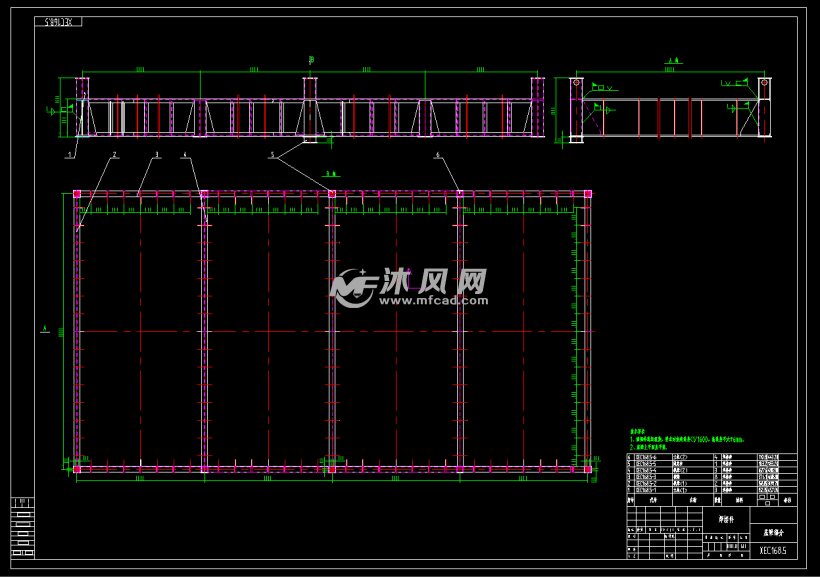Click part callout number 1
820x577 pixels.
(70, 155)
